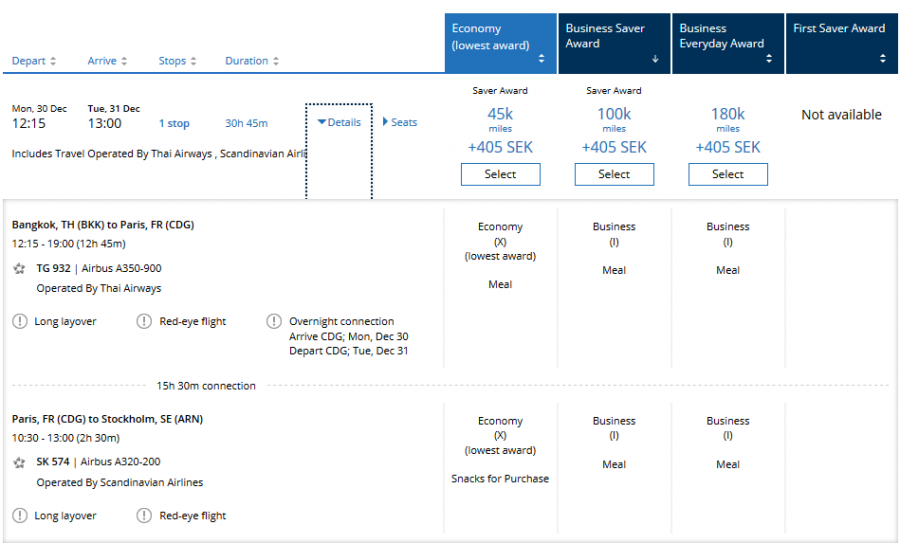Collapse the flight Details section
The image size is (900, 543).
(339, 123)
